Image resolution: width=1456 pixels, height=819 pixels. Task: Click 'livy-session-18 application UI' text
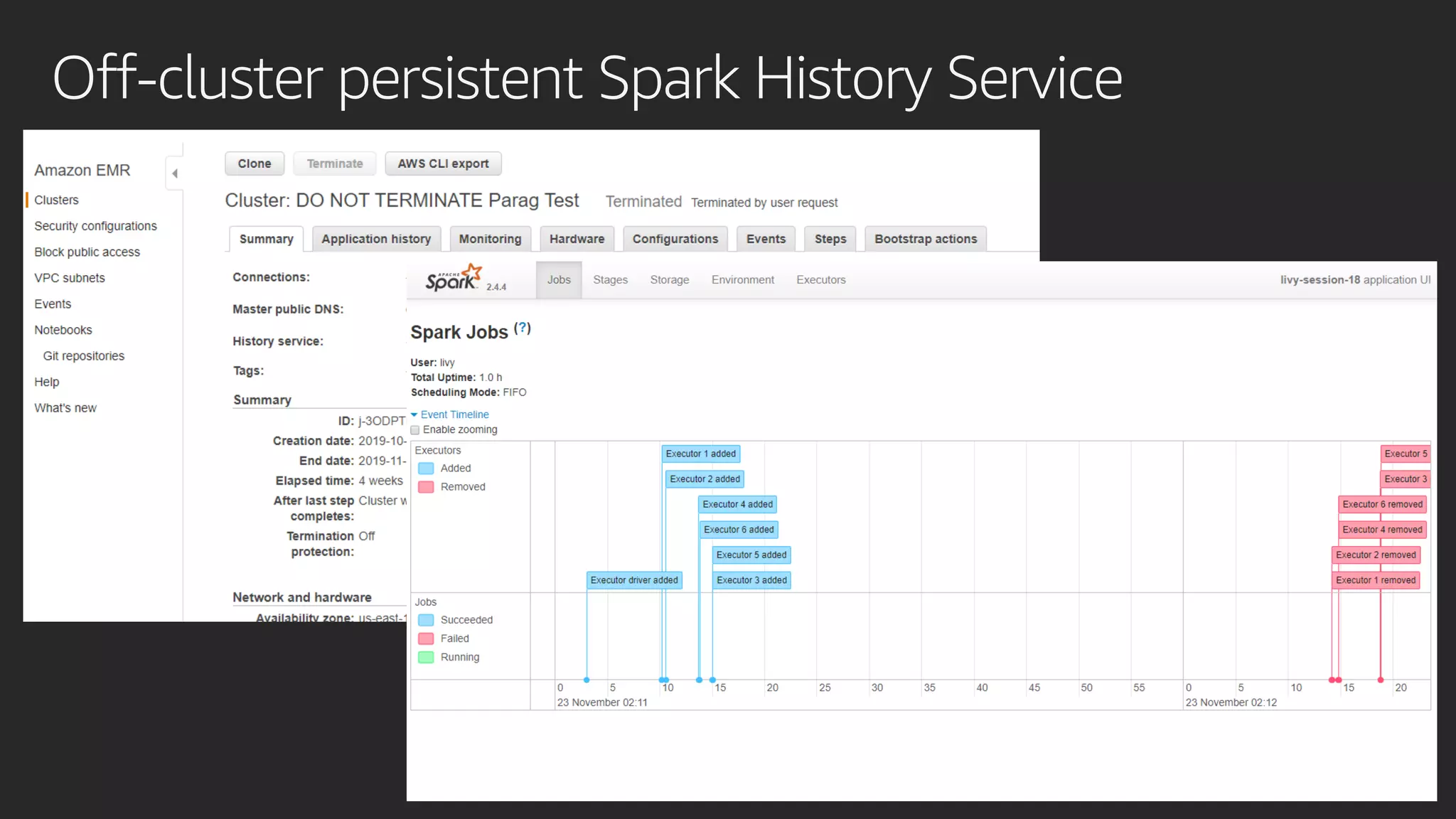click(x=1355, y=280)
